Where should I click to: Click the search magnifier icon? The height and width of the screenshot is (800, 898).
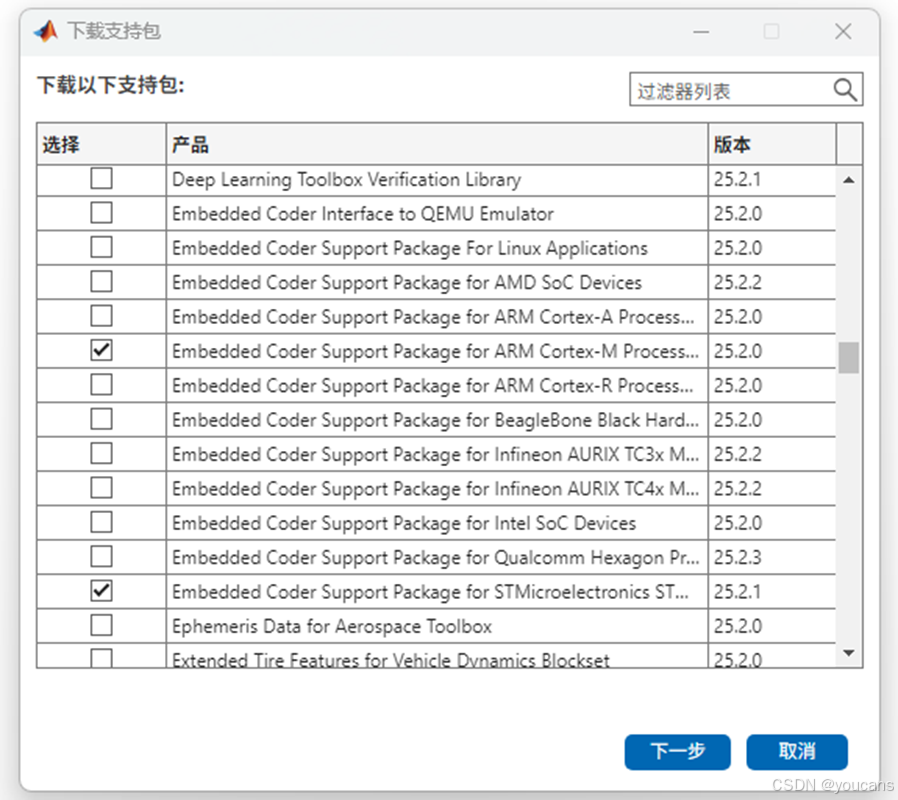(845, 90)
